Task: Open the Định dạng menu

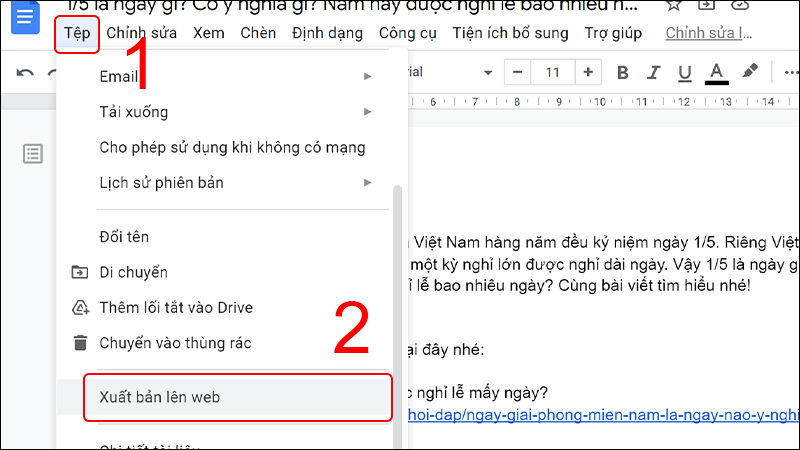Action: tap(327, 33)
